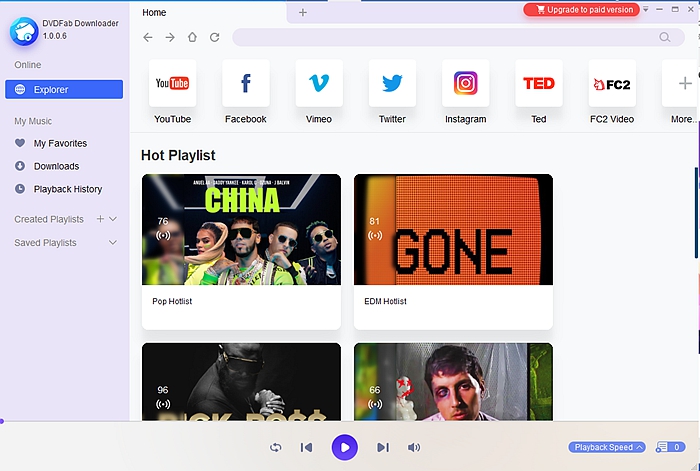This screenshot has width=700, height=471.
Task: Open Playback History
Action: point(68,189)
